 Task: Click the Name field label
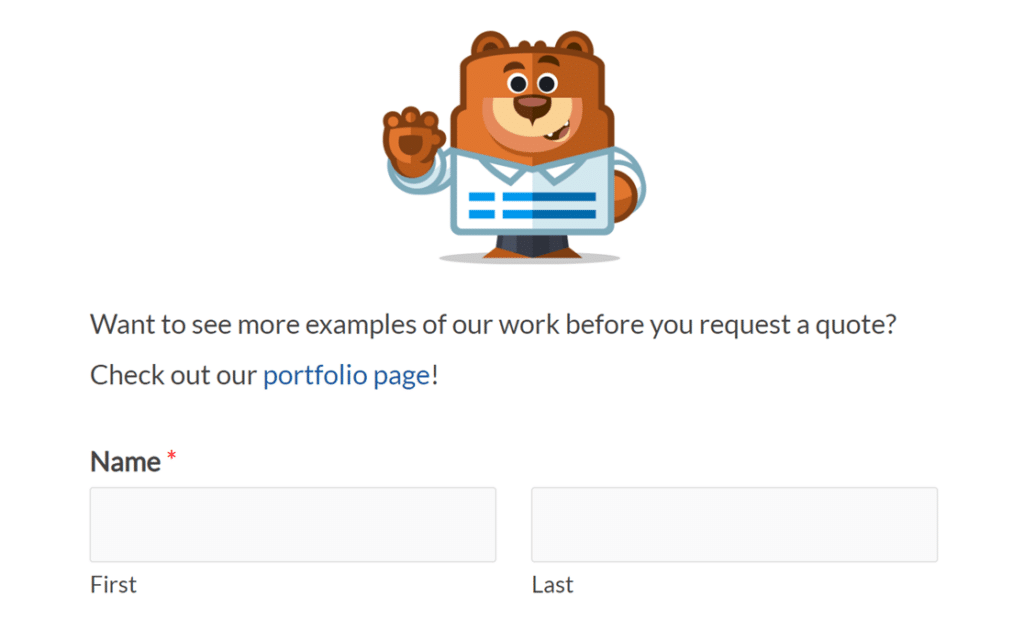(x=125, y=462)
